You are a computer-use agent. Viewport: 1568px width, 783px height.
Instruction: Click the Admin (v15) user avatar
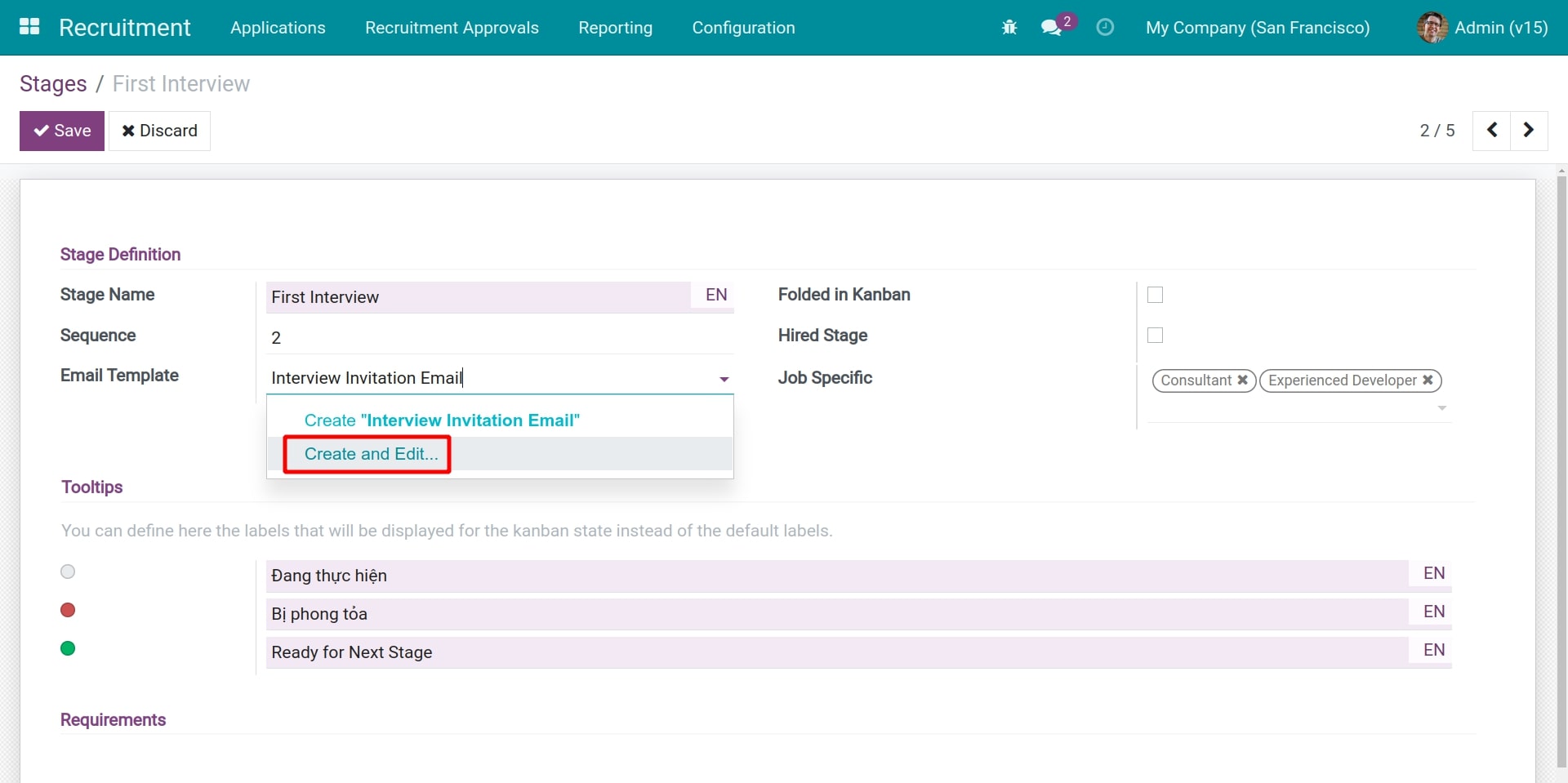click(1432, 27)
